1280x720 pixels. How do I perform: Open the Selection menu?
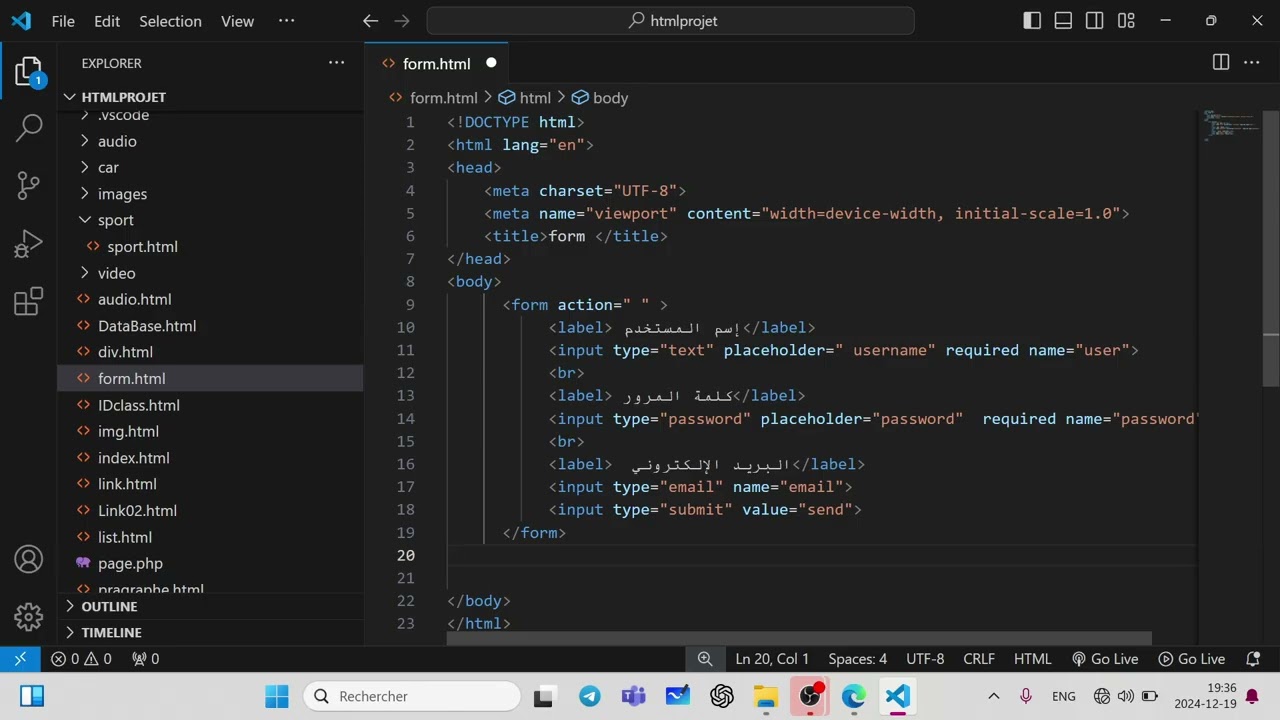170,21
